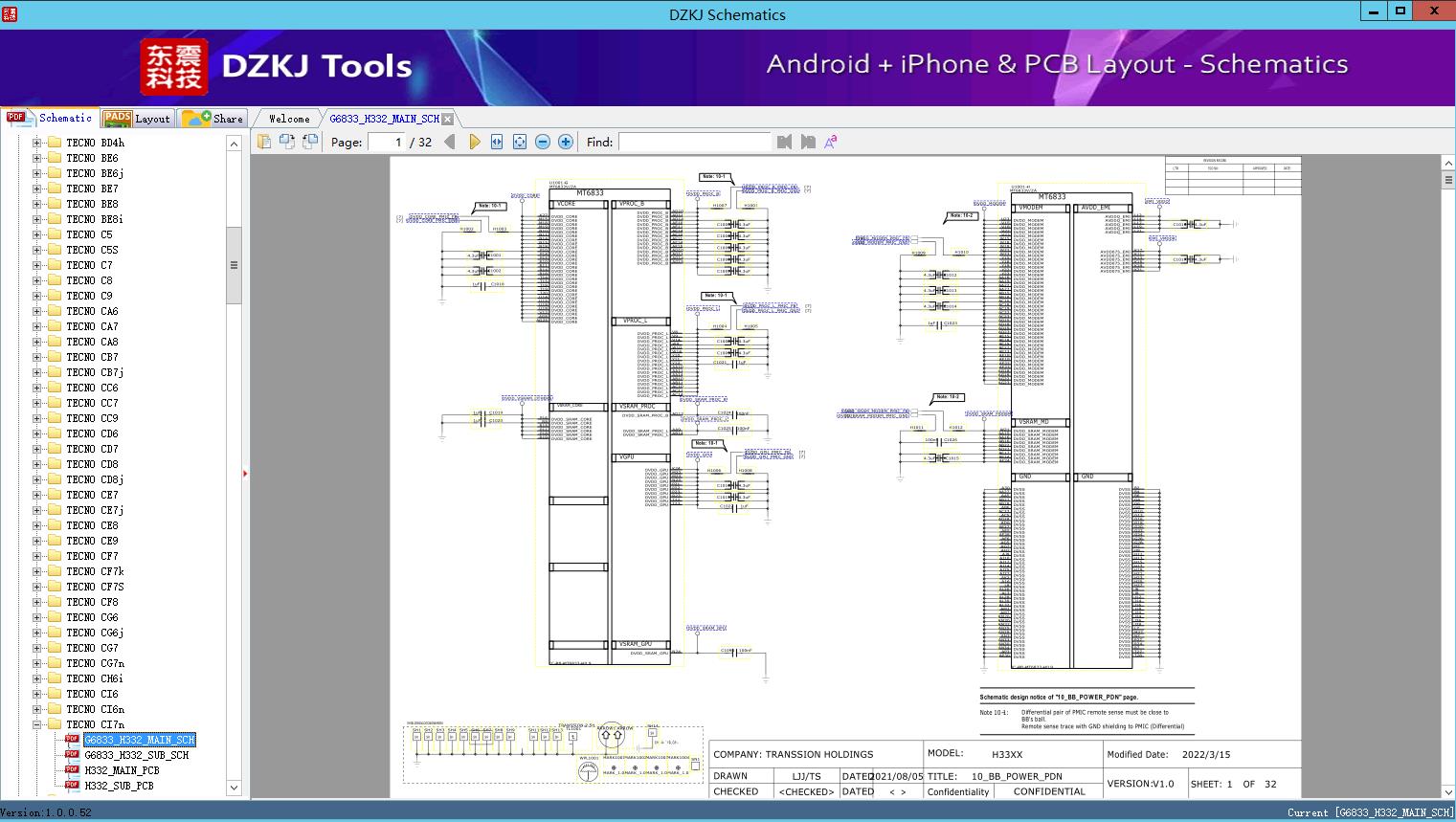Minimize the DZKJ Schematics window
Viewport: 1456px width, 822px height.
[1374, 11]
